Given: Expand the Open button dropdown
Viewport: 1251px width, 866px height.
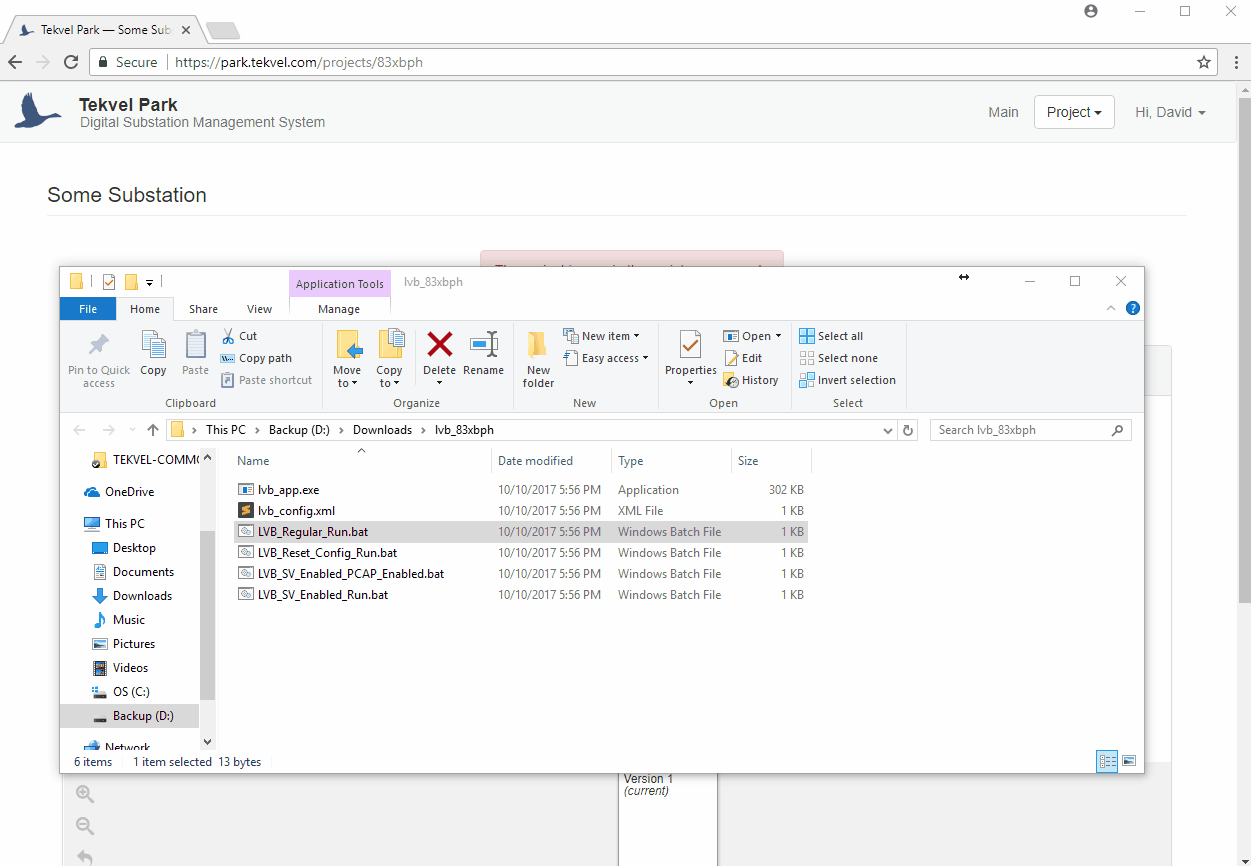Looking at the screenshot, I should [778, 336].
